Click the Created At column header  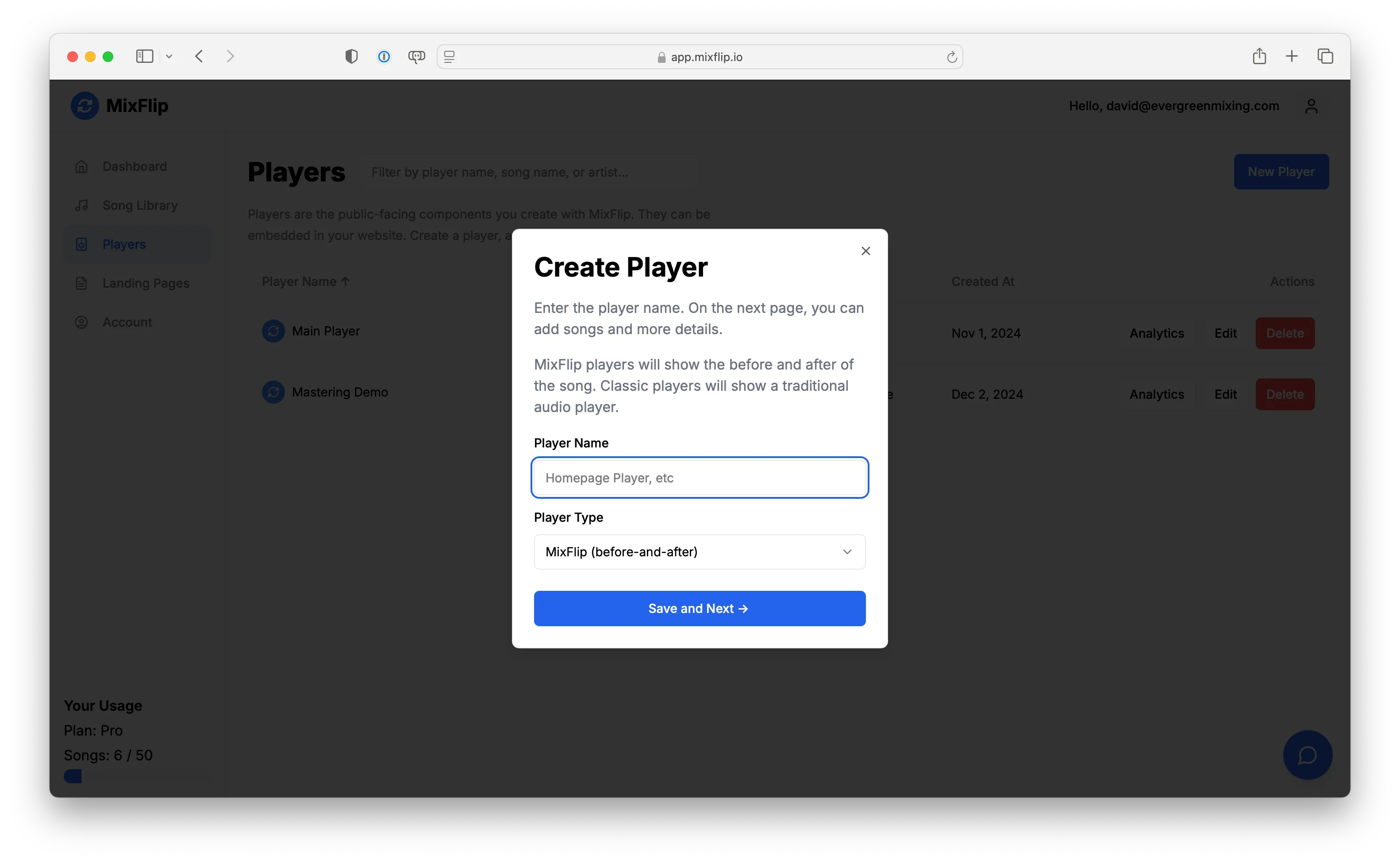click(x=982, y=281)
